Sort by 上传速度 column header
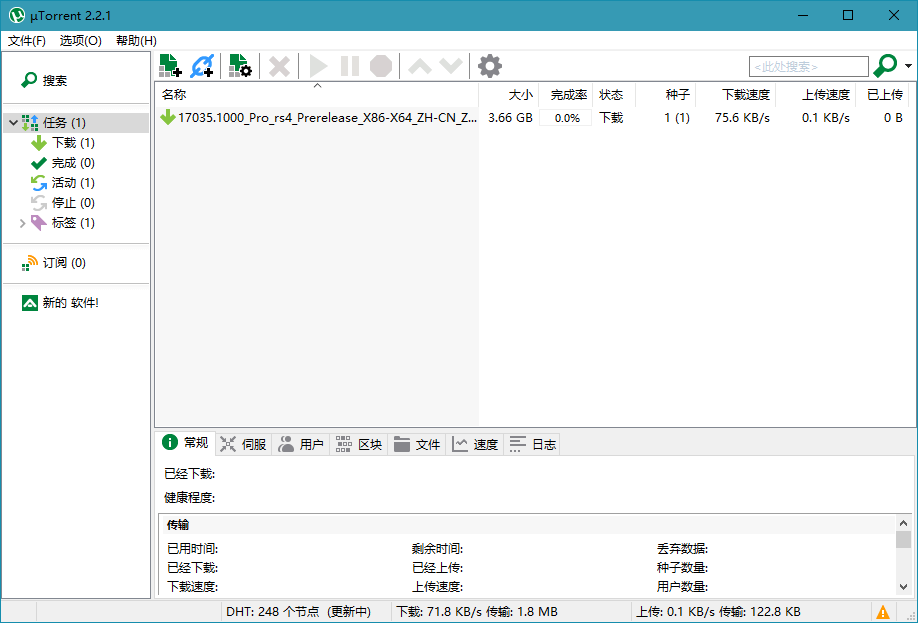 pyautogui.click(x=816, y=95)
